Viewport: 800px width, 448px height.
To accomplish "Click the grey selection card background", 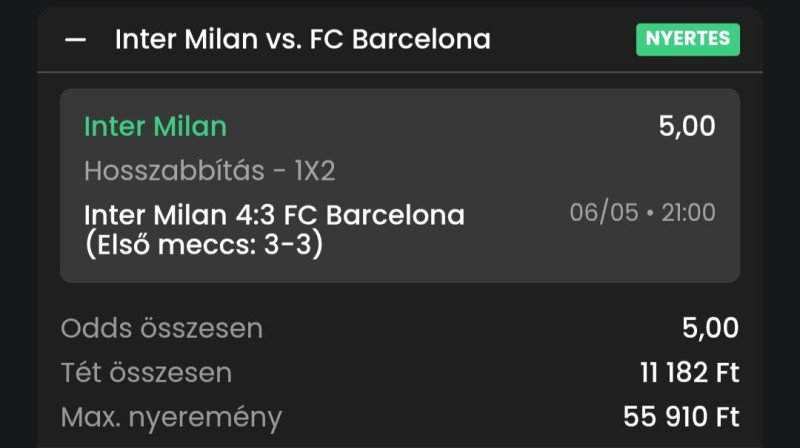I will (400, 186).
